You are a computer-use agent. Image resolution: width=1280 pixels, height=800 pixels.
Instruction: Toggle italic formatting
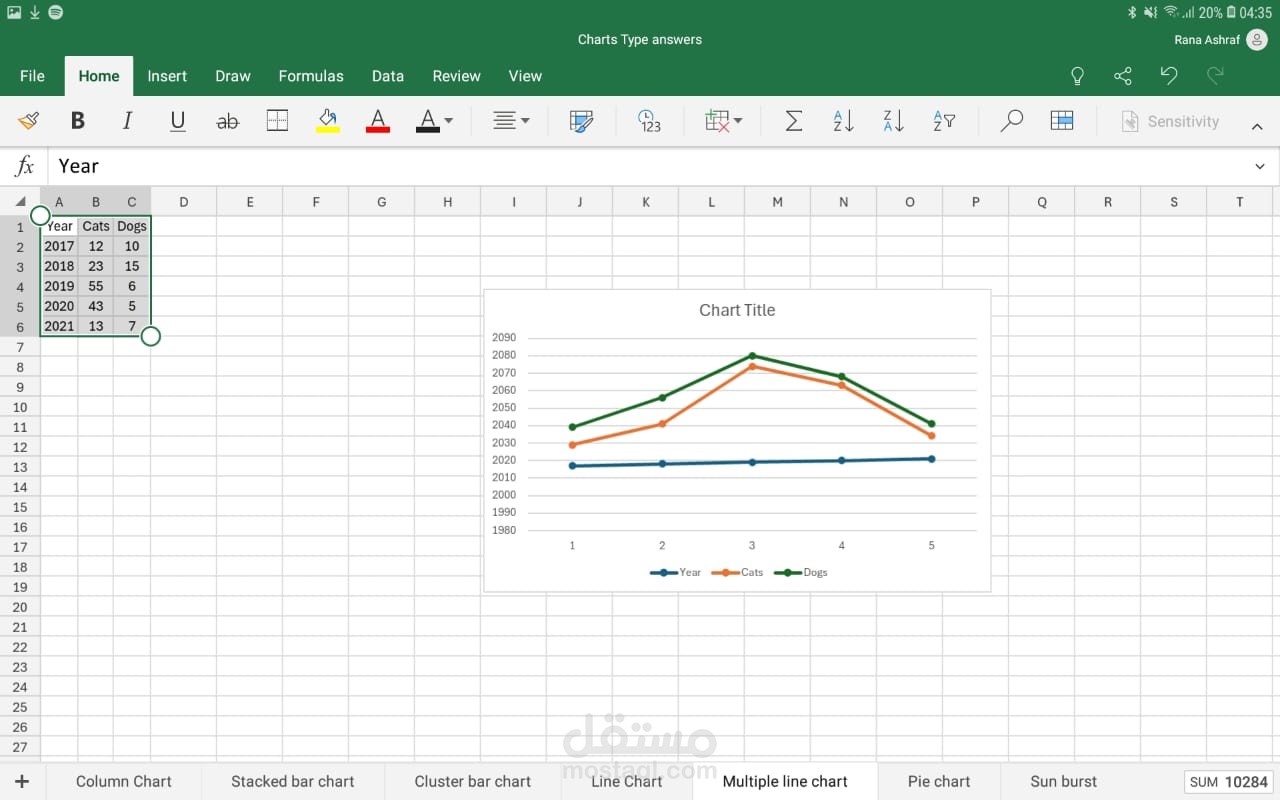pyautogui.click(x=127, y=121)
